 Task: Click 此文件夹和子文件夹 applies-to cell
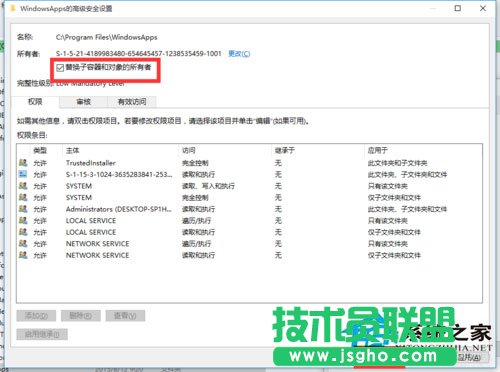tap(397, 163)
